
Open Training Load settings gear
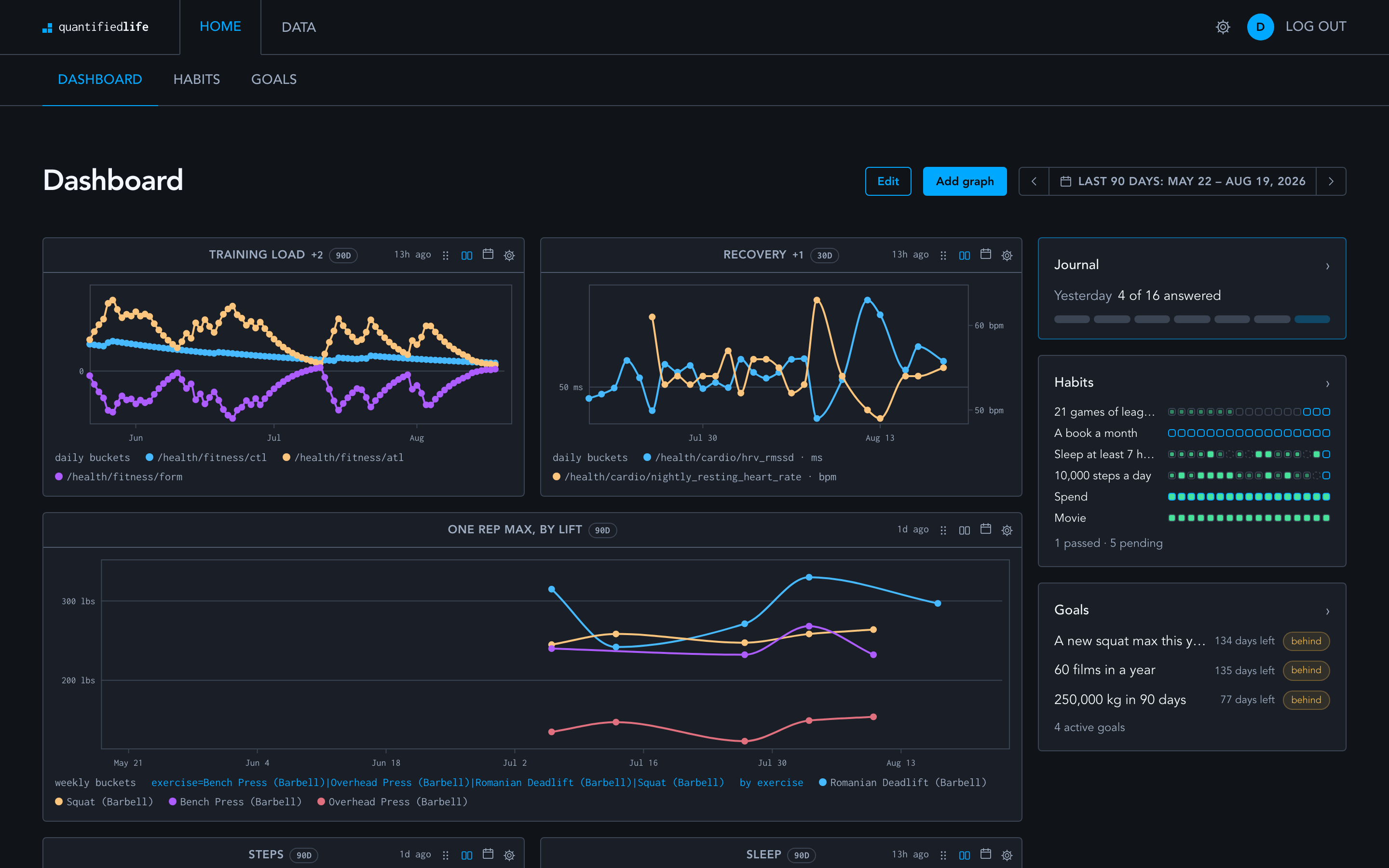pyautogui.click(x=509, y=255)
